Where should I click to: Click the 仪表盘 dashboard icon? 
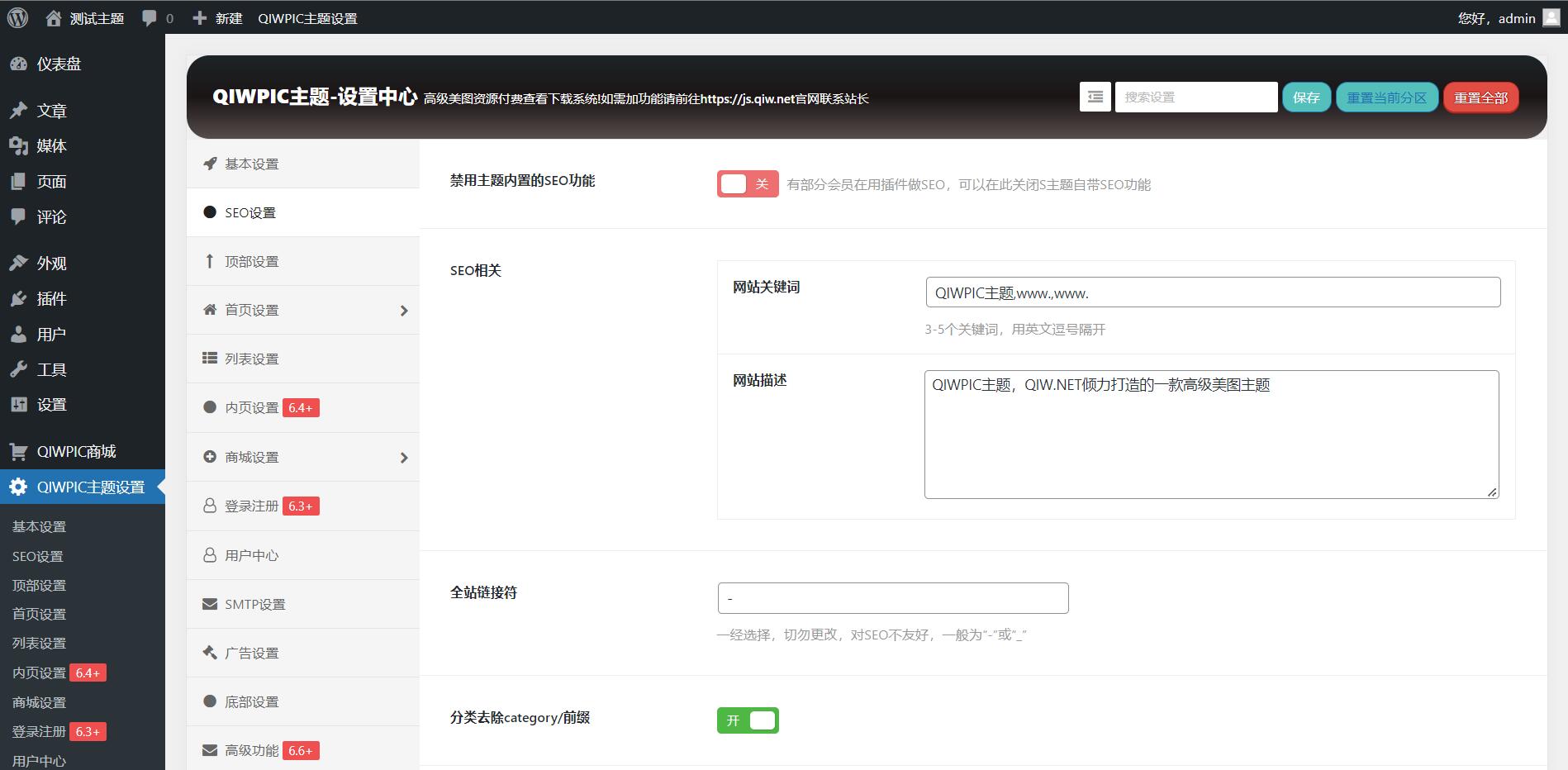click(x=18, y=64)
